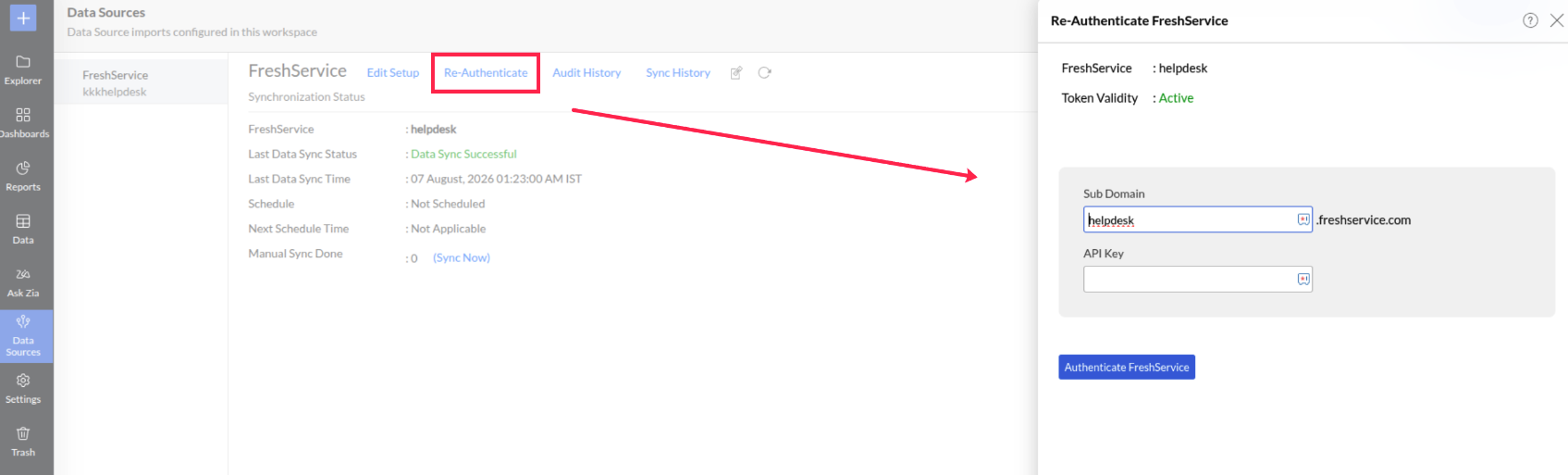Click Authenticate FreshService button
Viewport: 1568px width, 475px height.
click(1127, 368)
